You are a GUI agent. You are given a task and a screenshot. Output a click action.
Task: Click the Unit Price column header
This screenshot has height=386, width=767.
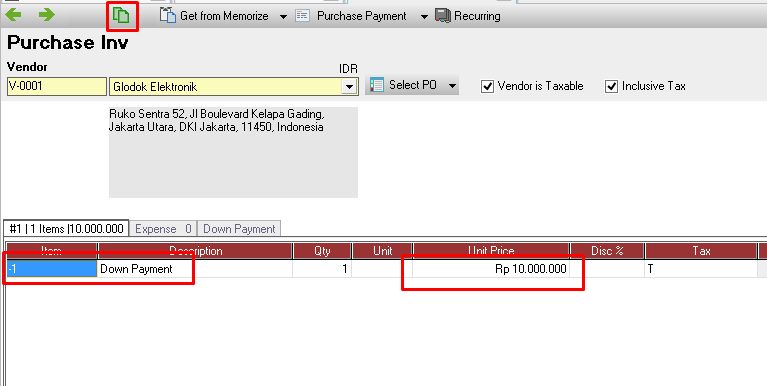point(491,251)
